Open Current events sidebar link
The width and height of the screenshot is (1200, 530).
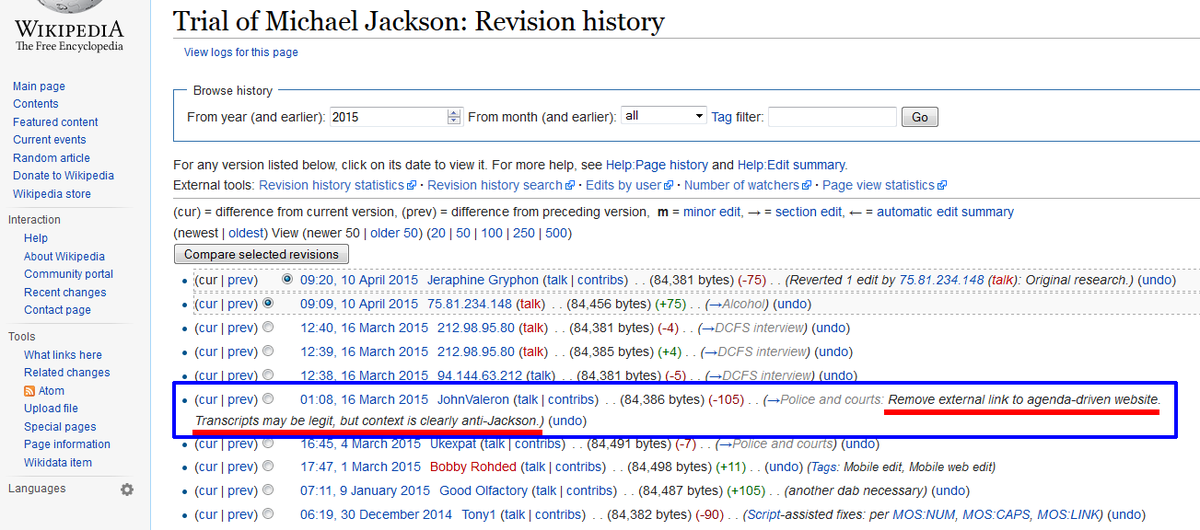50,140
